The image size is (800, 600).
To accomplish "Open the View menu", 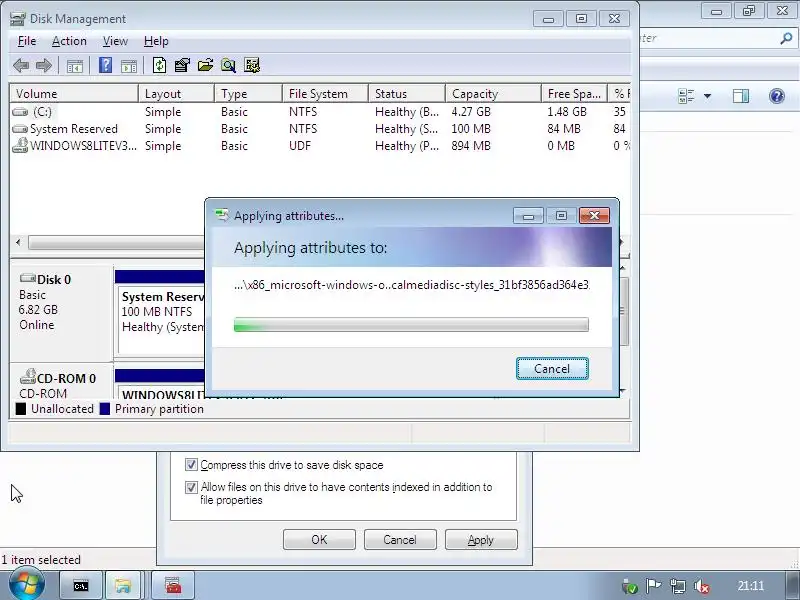I will [x=115, y=41].
